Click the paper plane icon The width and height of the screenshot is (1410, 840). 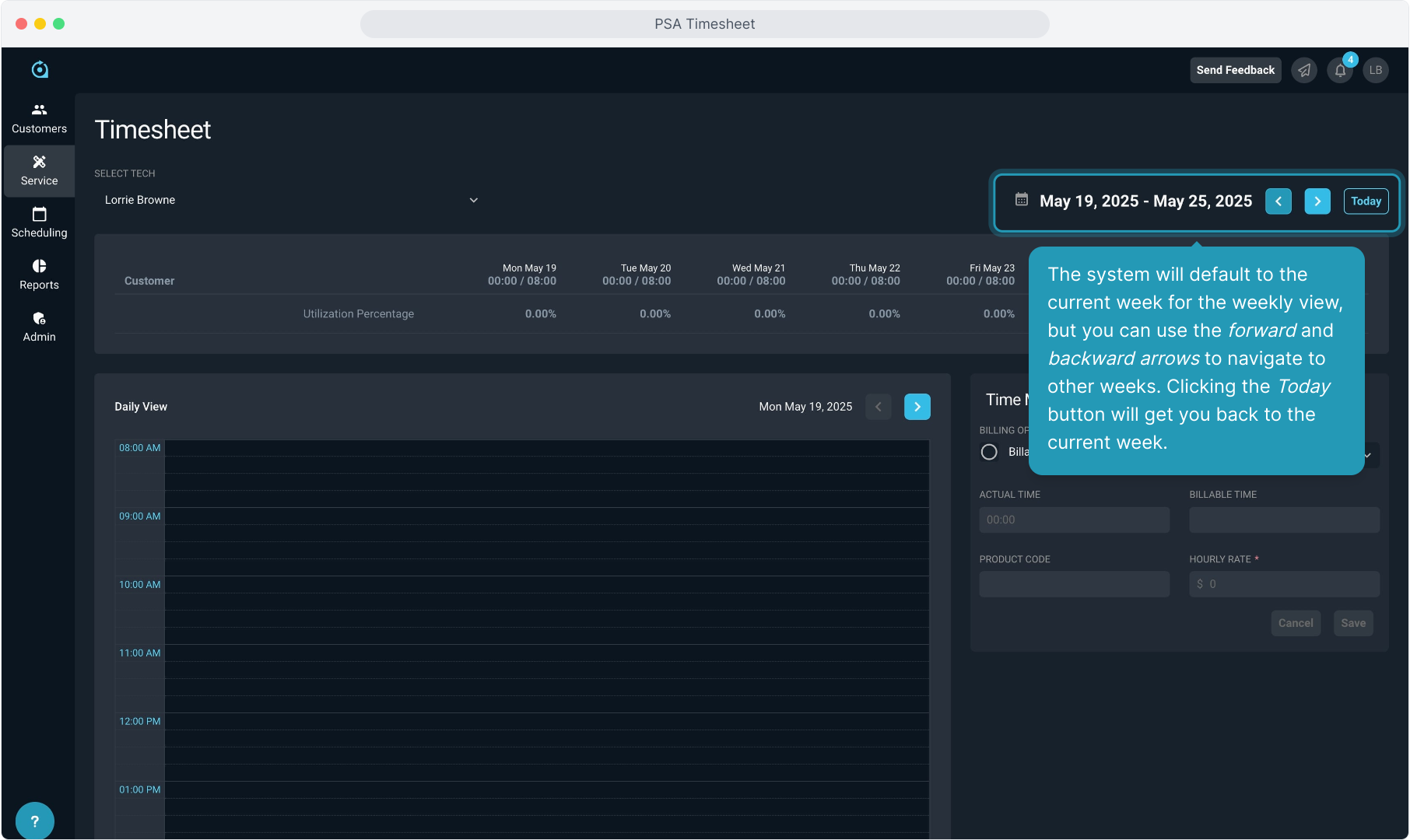tap(1304, 70)
